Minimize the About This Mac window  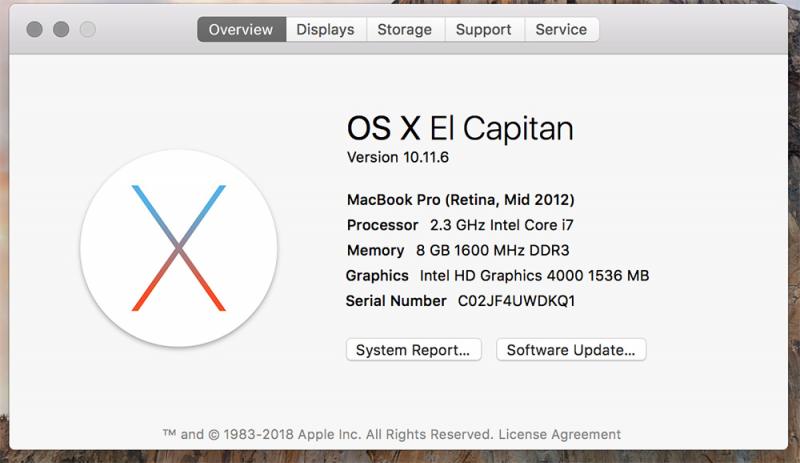click(61, 30)
